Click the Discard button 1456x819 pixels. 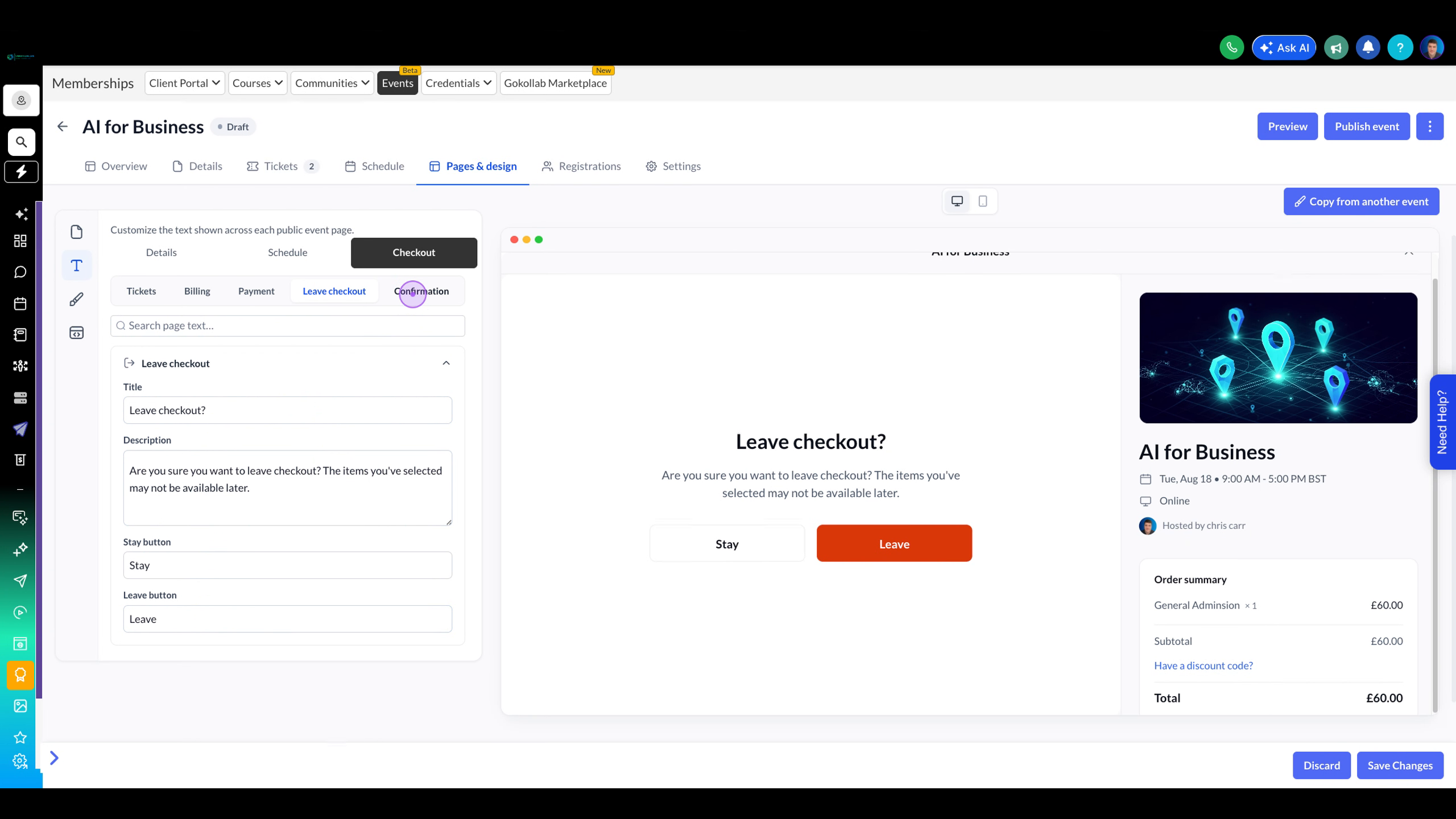coord(1321,766)
